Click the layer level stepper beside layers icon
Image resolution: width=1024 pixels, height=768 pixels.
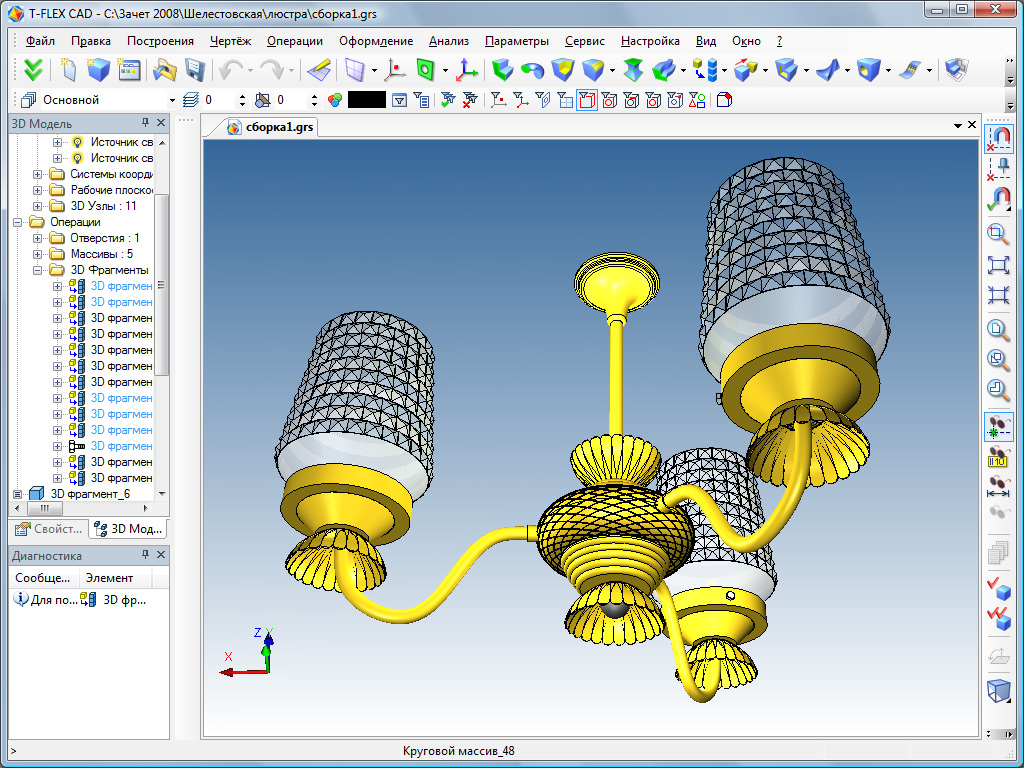(243, 100)
